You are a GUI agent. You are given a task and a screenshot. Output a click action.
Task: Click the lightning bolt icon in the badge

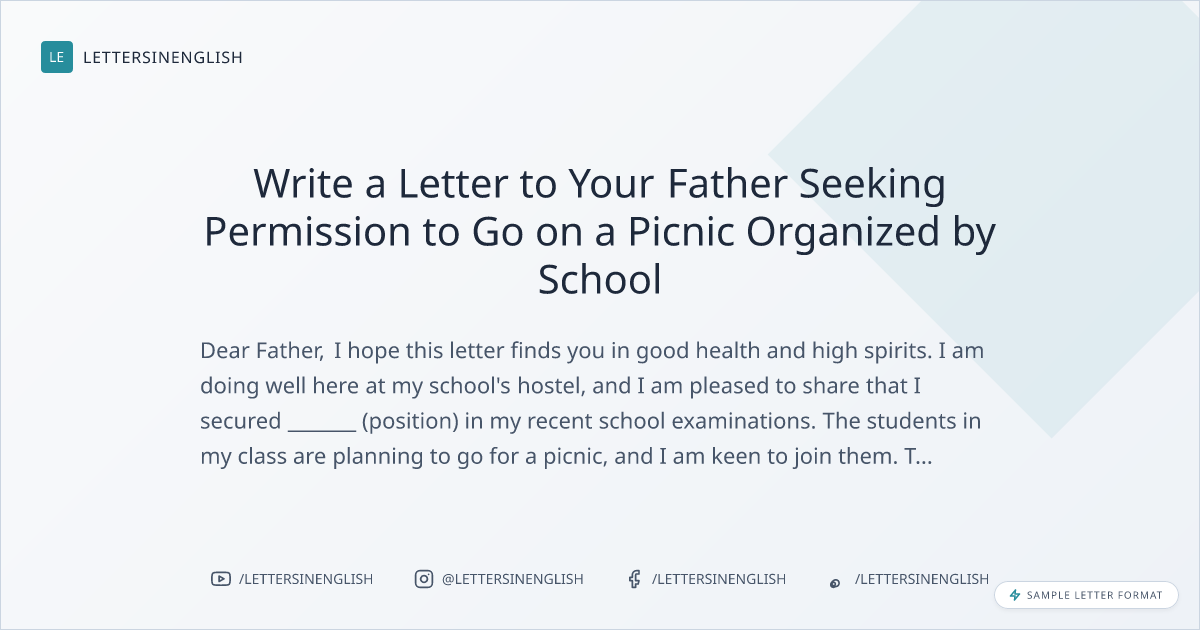(1015, 595)
